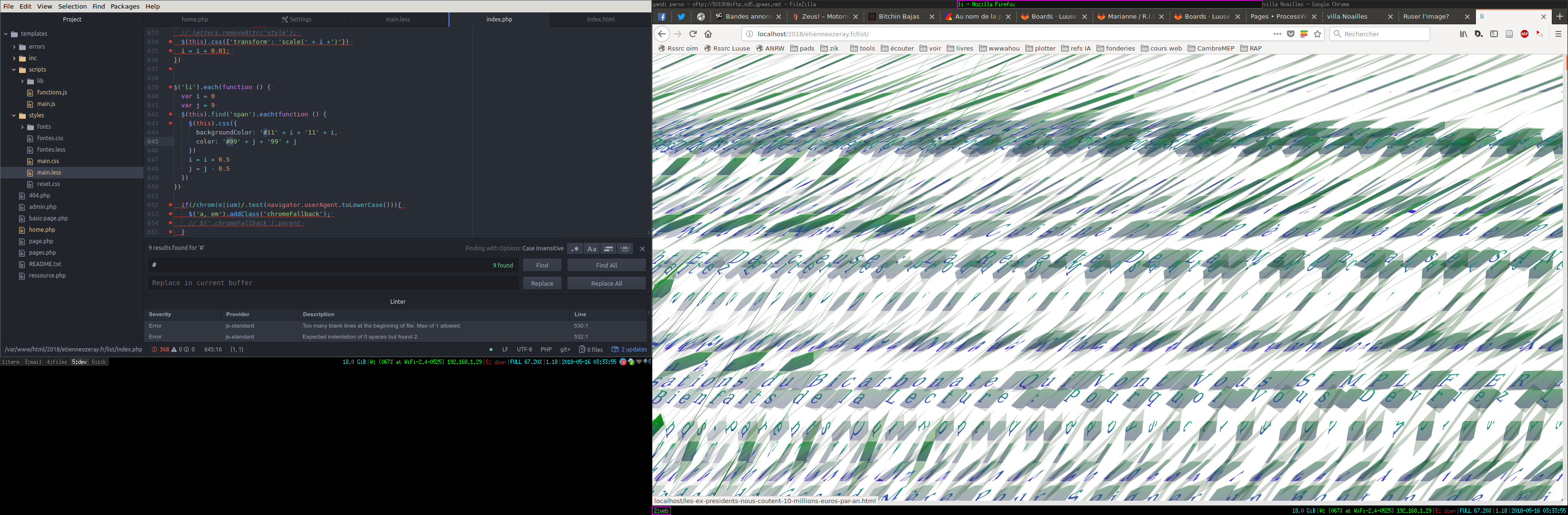
Task: Go to Firefox home page icon
Action: pyautogui.click(x=708, y=34)
